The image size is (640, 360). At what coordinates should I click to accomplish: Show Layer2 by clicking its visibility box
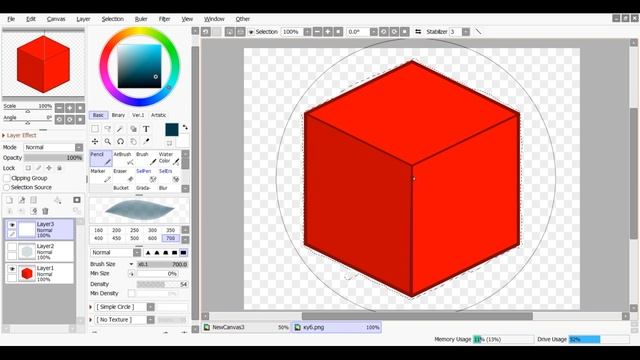click(12, 247)
